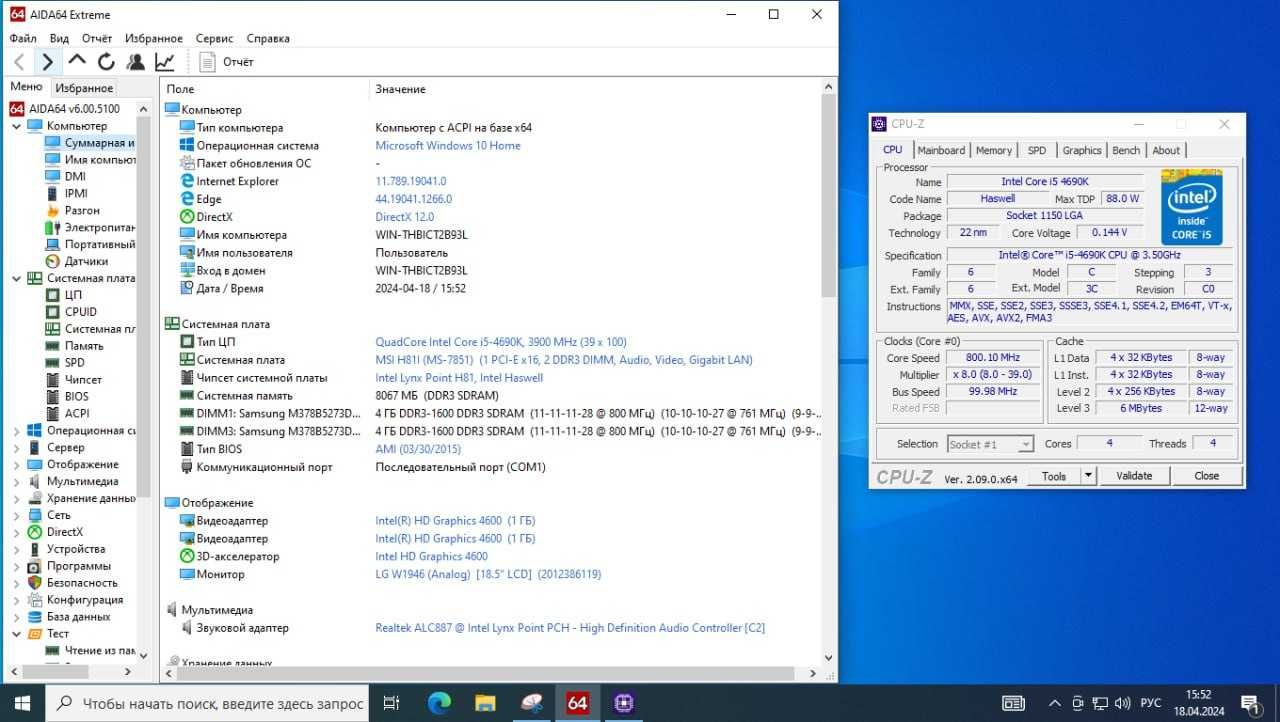Click the Back arrow in AIDA64 toolbar

click(19, 62)
